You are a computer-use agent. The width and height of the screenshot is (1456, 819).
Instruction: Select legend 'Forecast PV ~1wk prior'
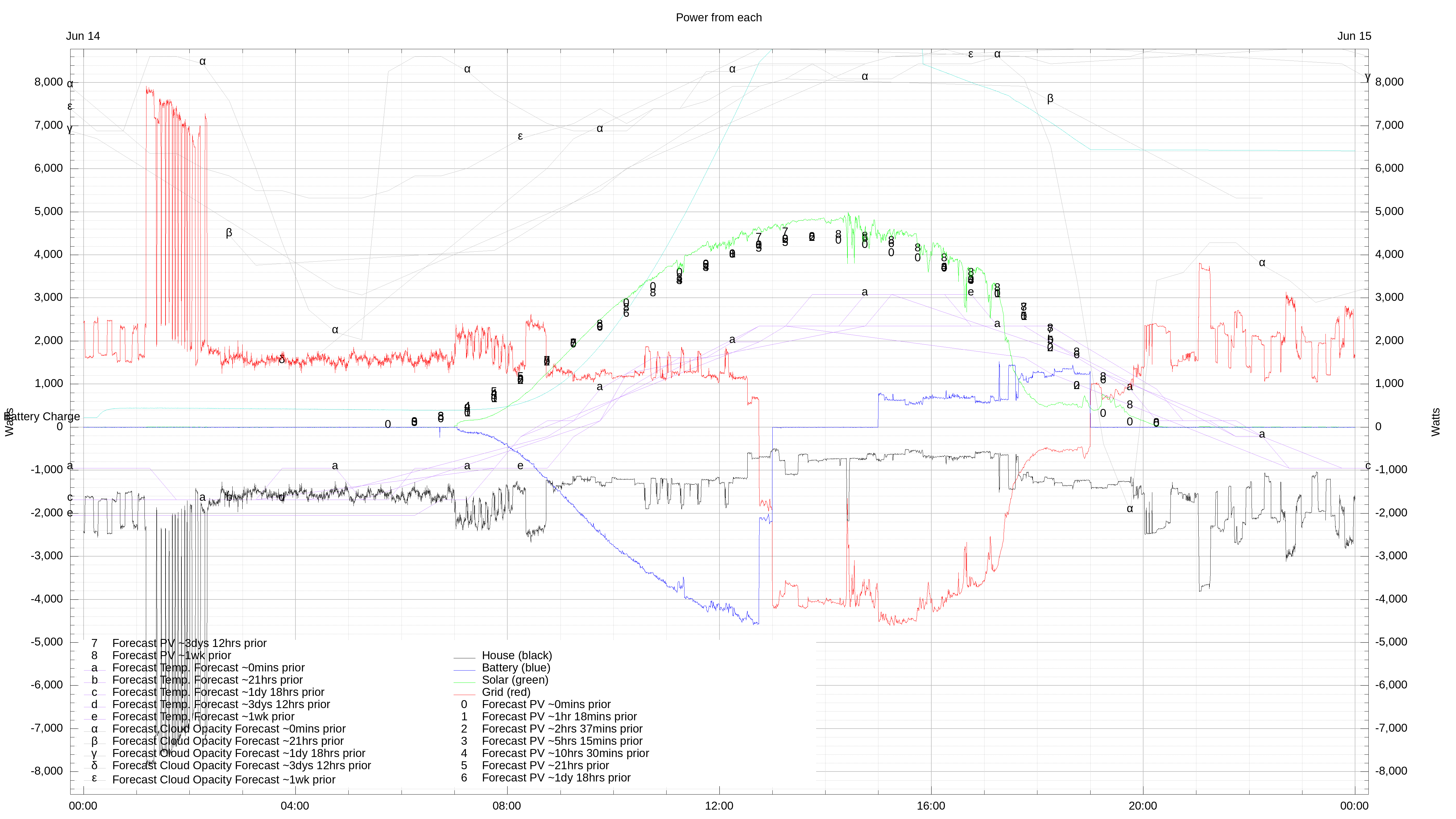(171, 656)
